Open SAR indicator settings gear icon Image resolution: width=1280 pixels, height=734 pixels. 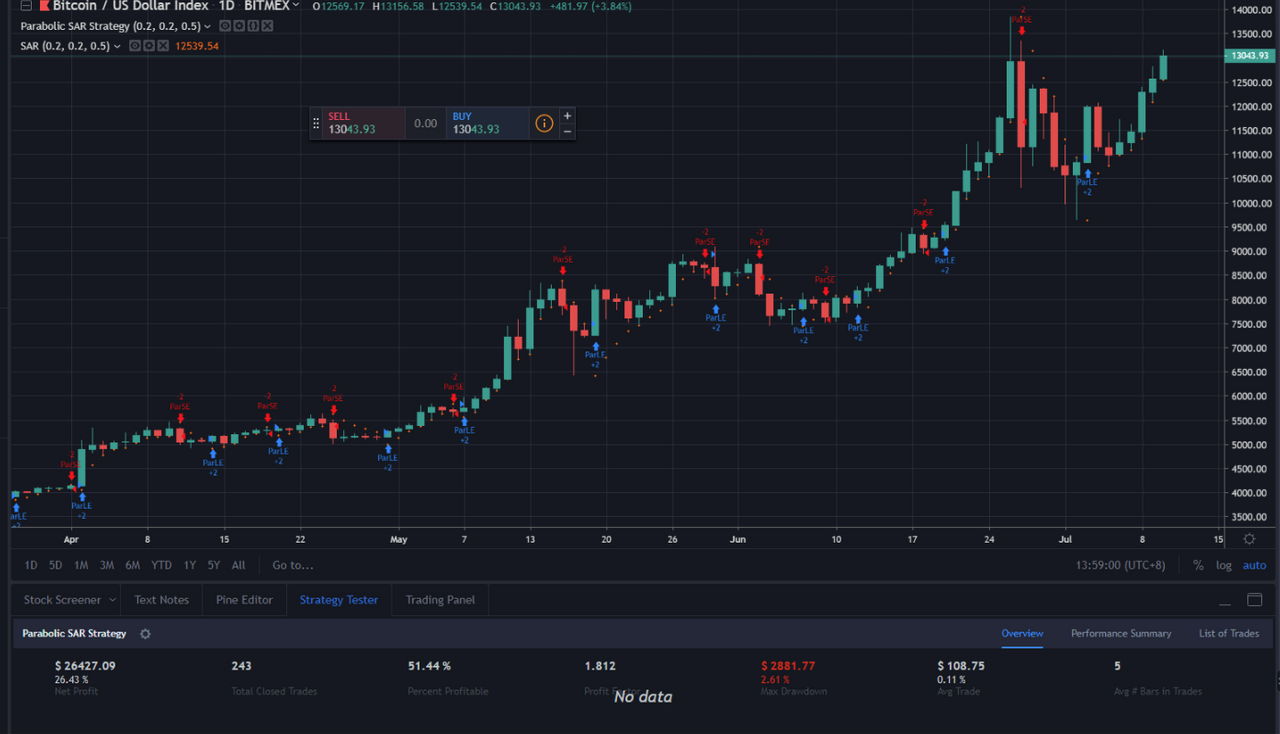pos(149,46)
